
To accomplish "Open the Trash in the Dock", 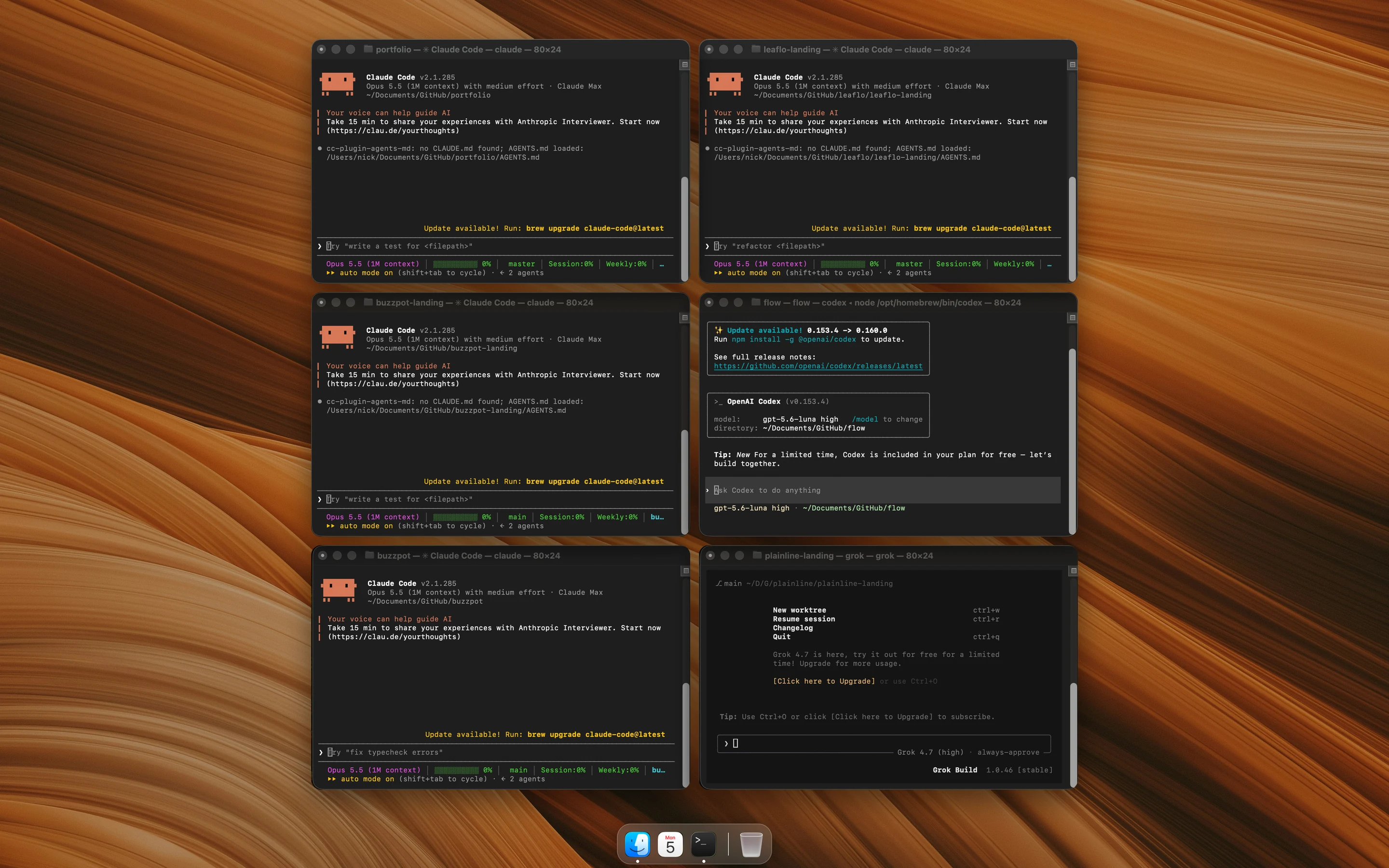I will coord(751,844).
